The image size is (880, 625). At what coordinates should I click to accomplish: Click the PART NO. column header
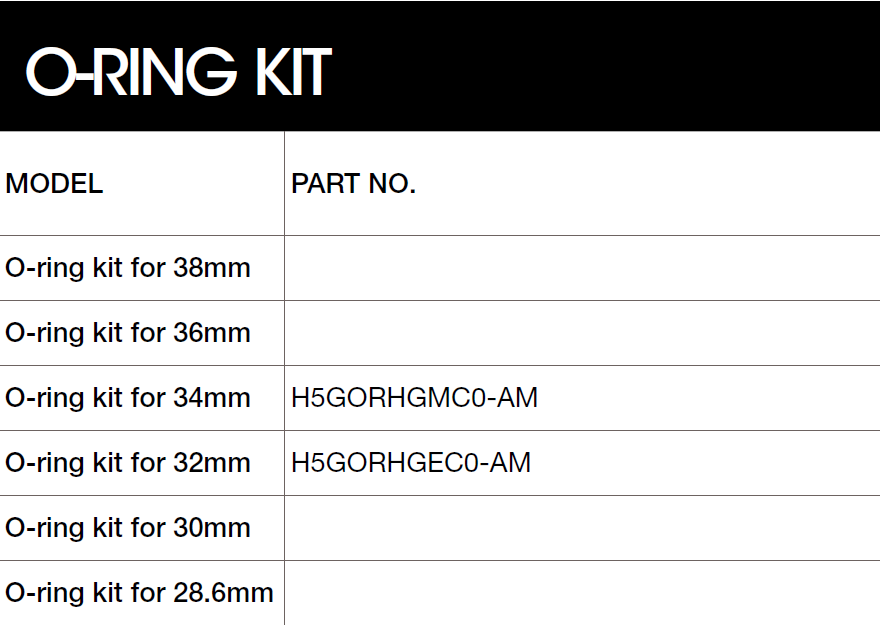(x=353, y=184)
